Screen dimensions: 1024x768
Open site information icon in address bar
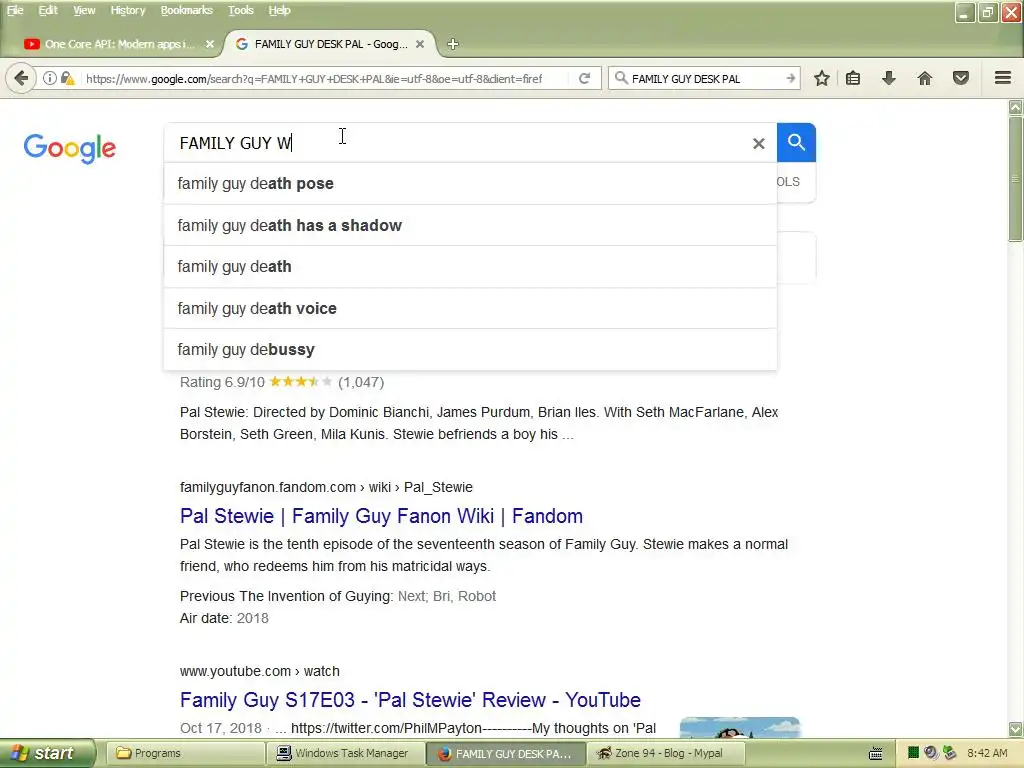coord(50,78)
